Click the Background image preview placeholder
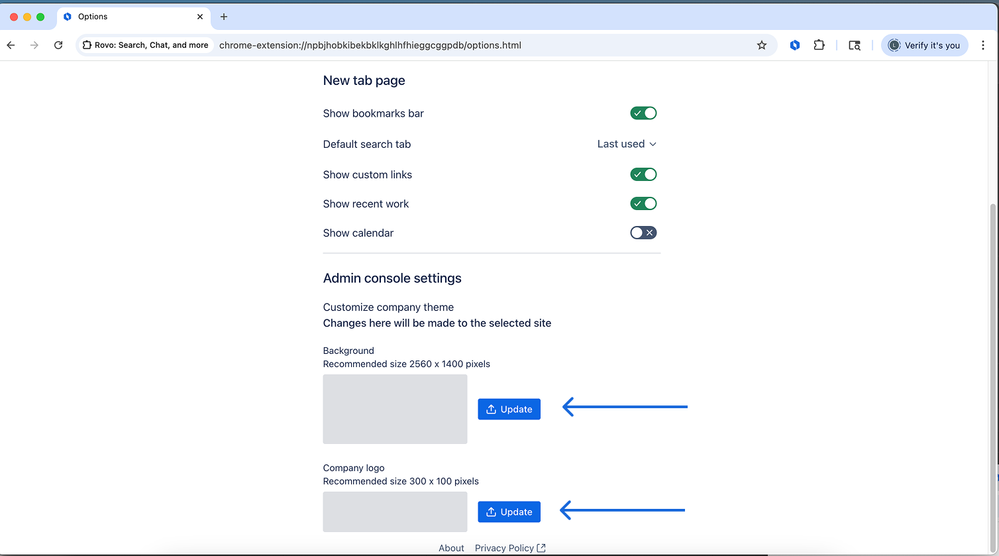999x556 pixels. [x=395, y=409]
